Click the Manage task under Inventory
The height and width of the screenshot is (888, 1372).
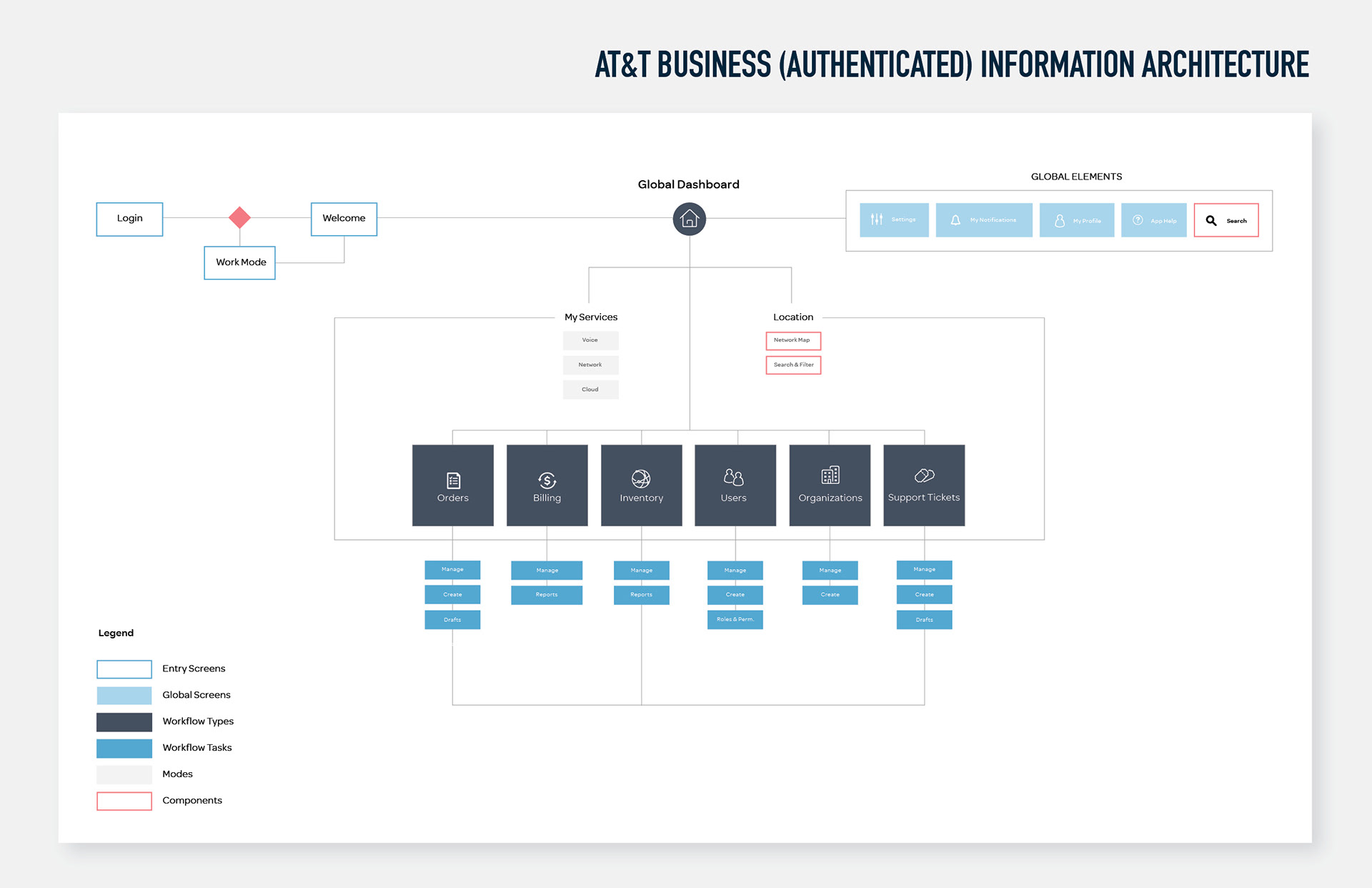[x=642, y=571]
